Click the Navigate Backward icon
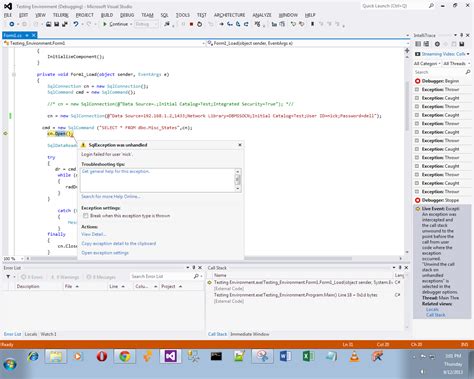Screen dimensions: 474x379 12,24
